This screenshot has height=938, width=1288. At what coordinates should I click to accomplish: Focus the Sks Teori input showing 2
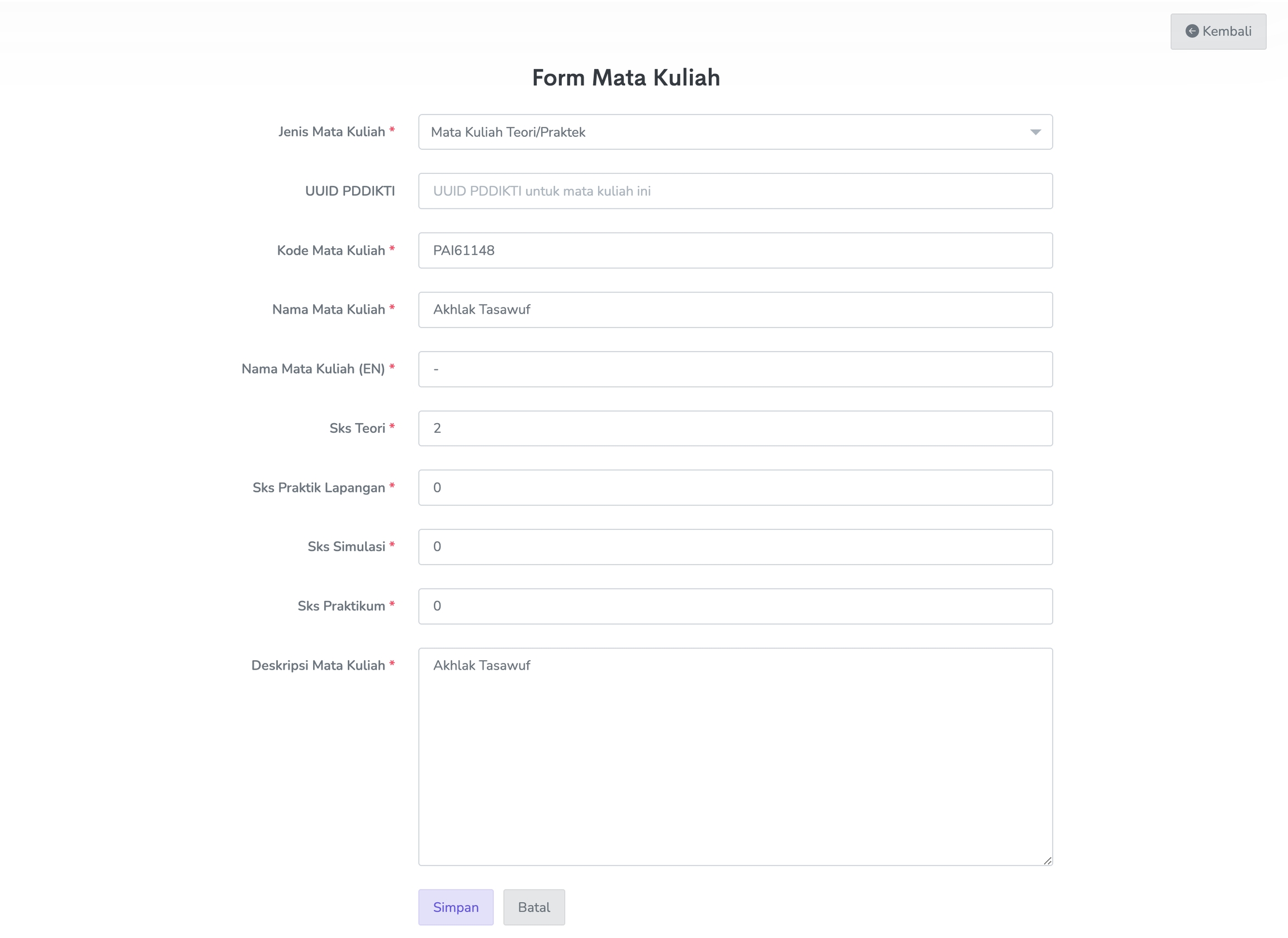pos(735,429)
